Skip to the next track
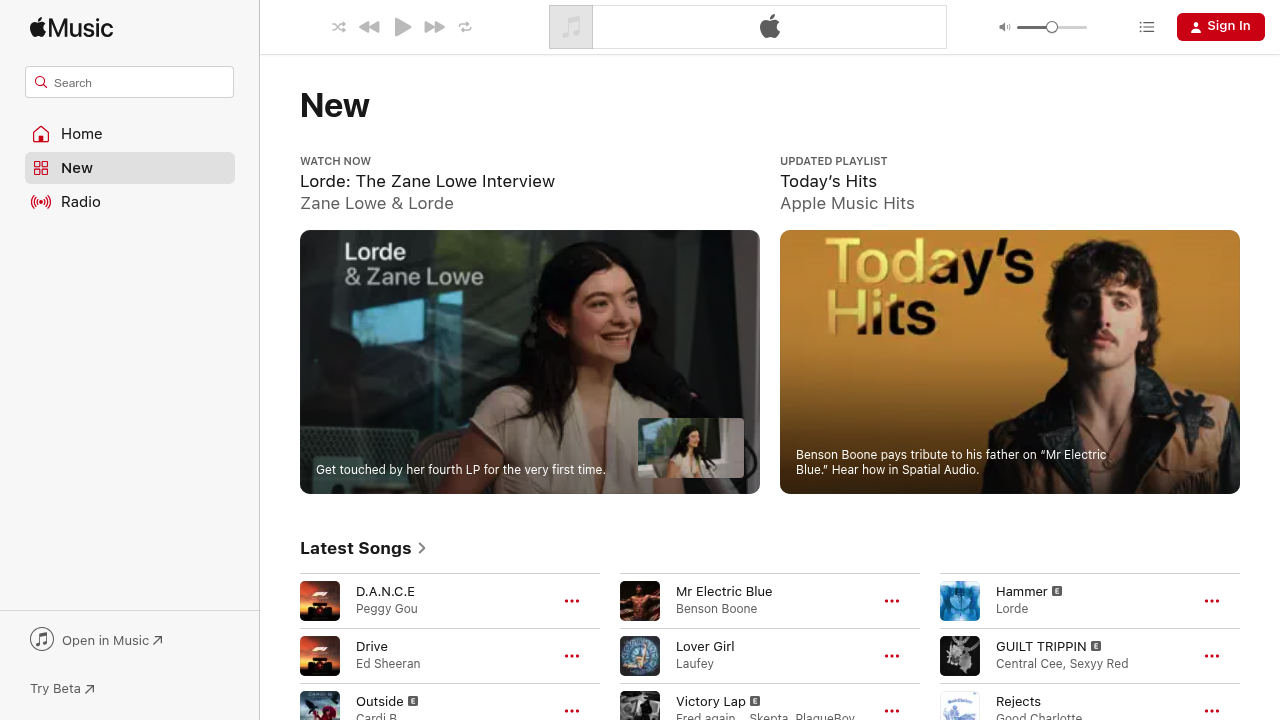Image resolution: width=1280 pixels, height=720 pixels. pos(434,27)
